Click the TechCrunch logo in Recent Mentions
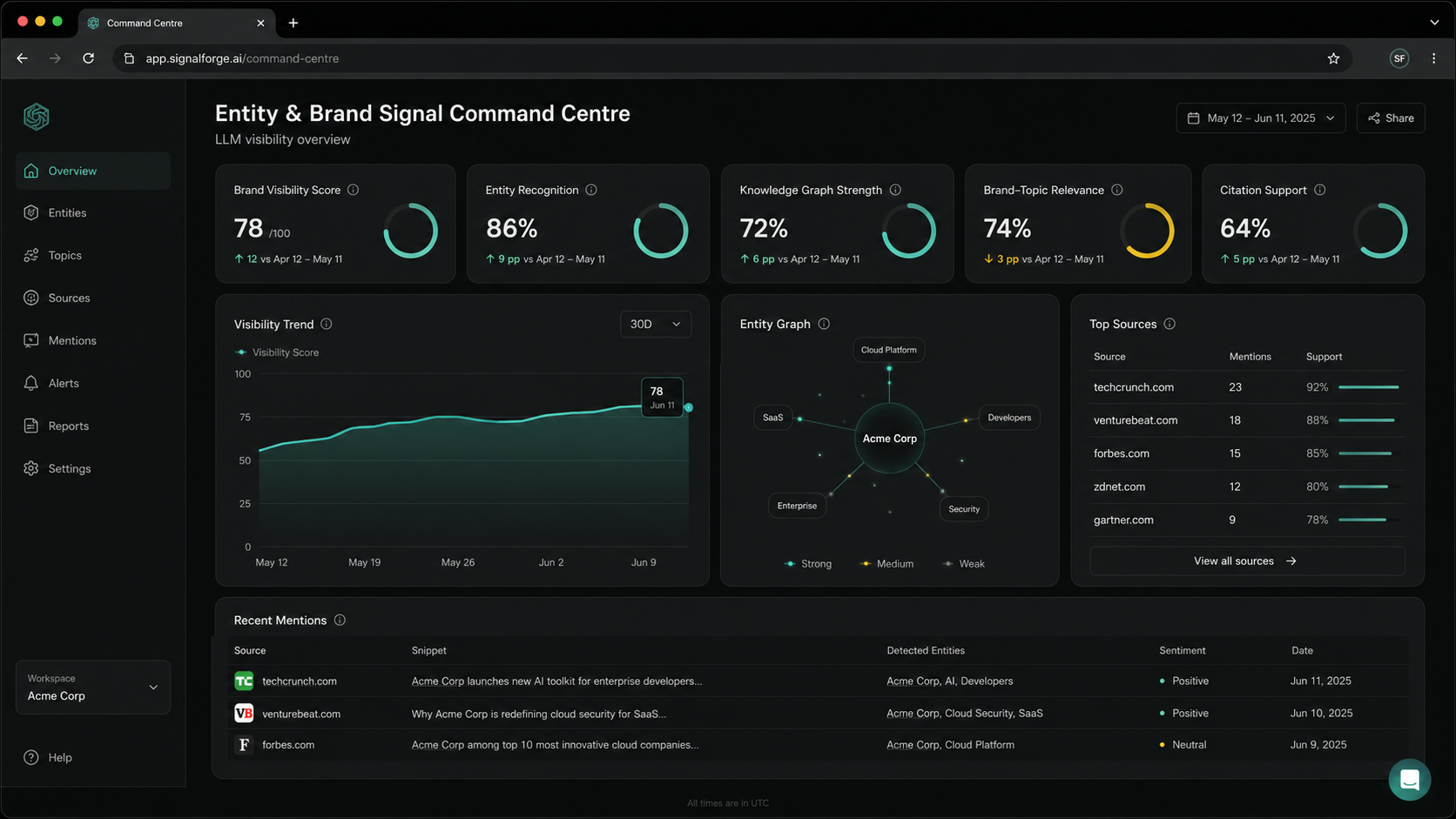1456x819 pixels. (x=244, y=681)
